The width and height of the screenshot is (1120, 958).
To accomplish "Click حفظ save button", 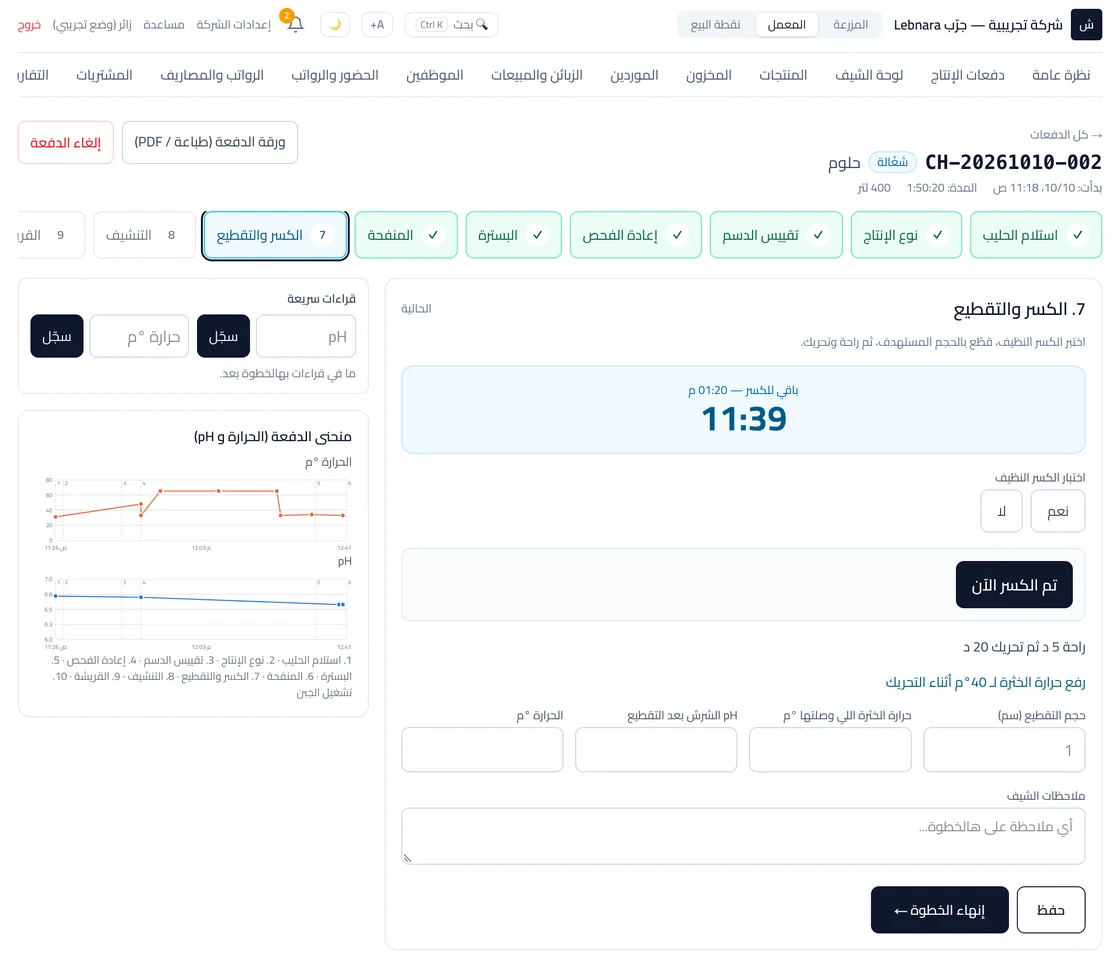I will (1051, 909).
